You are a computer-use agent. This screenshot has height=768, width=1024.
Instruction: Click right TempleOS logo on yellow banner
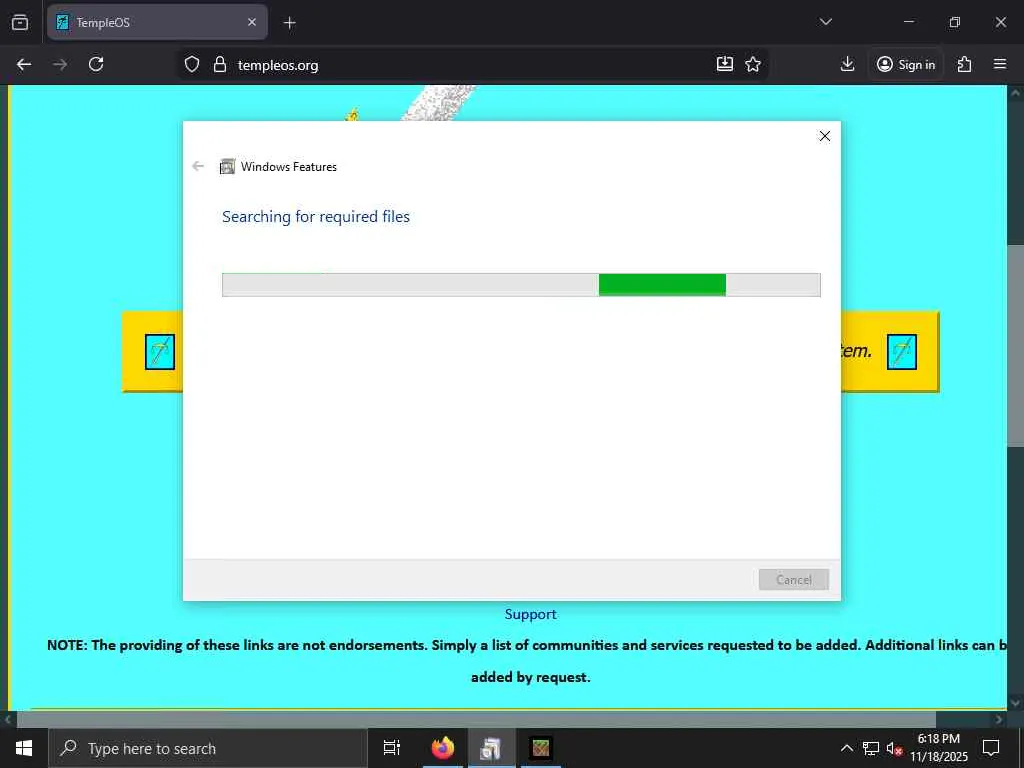pos(902,352)
